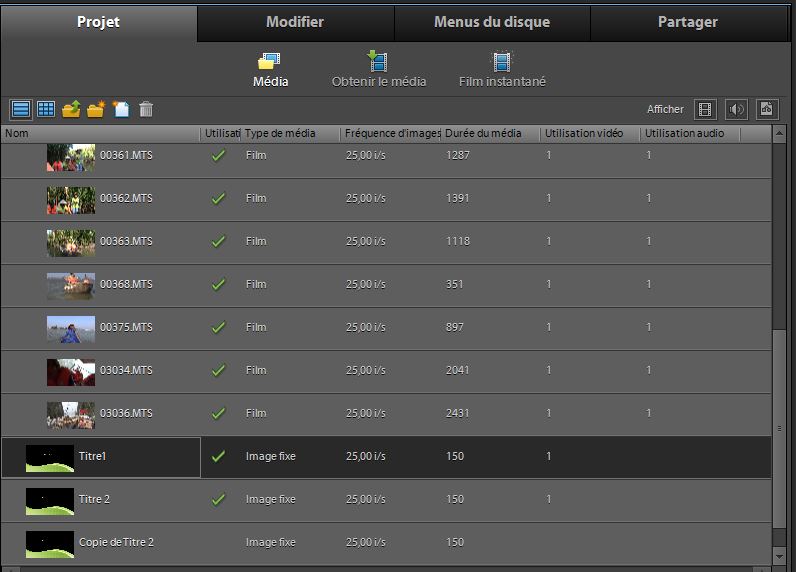Click the Titre 2 thumbnail

(50, 501)
